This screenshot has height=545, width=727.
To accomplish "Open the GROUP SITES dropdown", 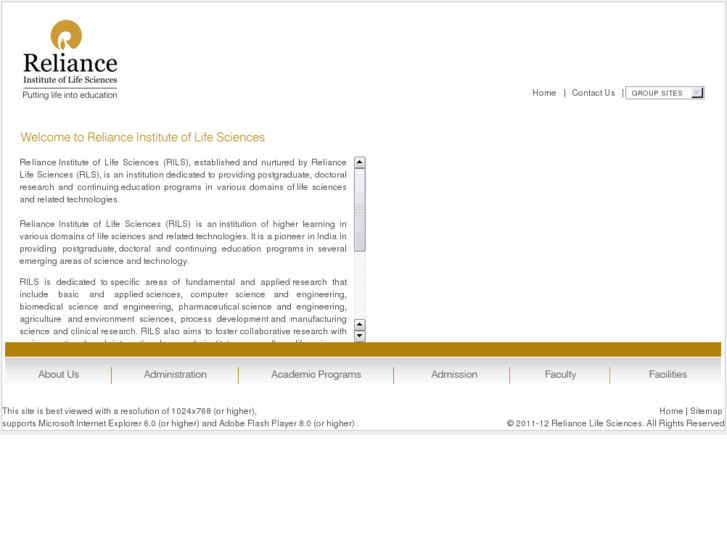I will (664, 93).
